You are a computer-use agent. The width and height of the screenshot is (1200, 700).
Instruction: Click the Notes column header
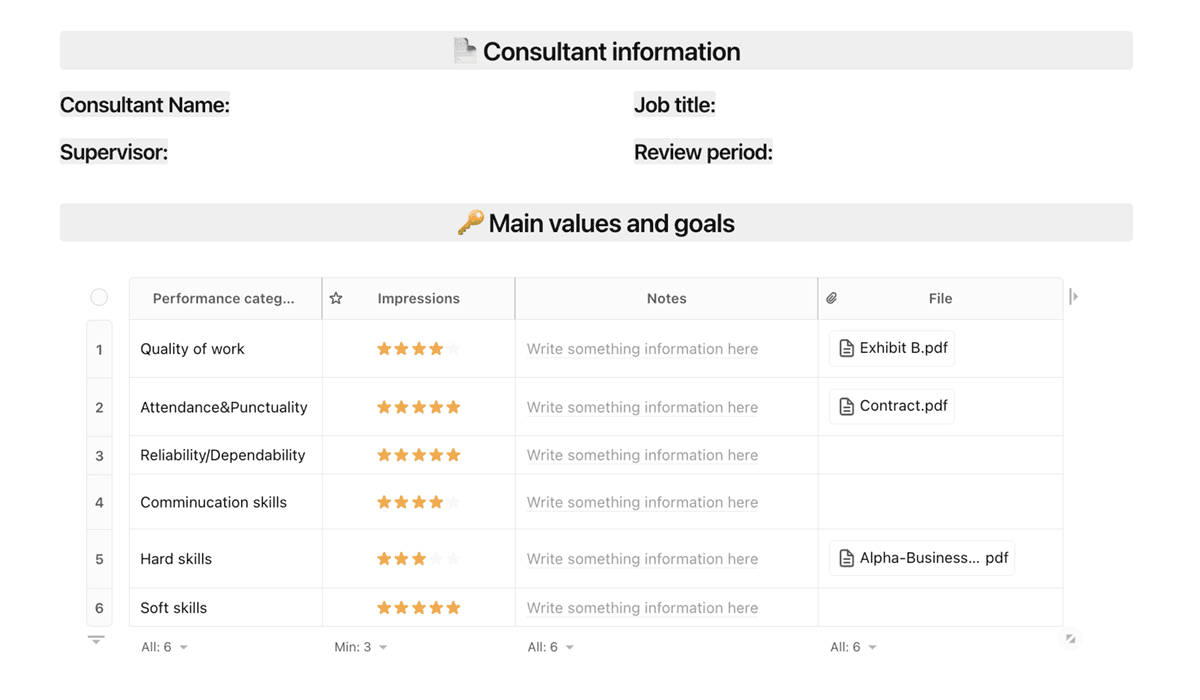click(666, 297)
